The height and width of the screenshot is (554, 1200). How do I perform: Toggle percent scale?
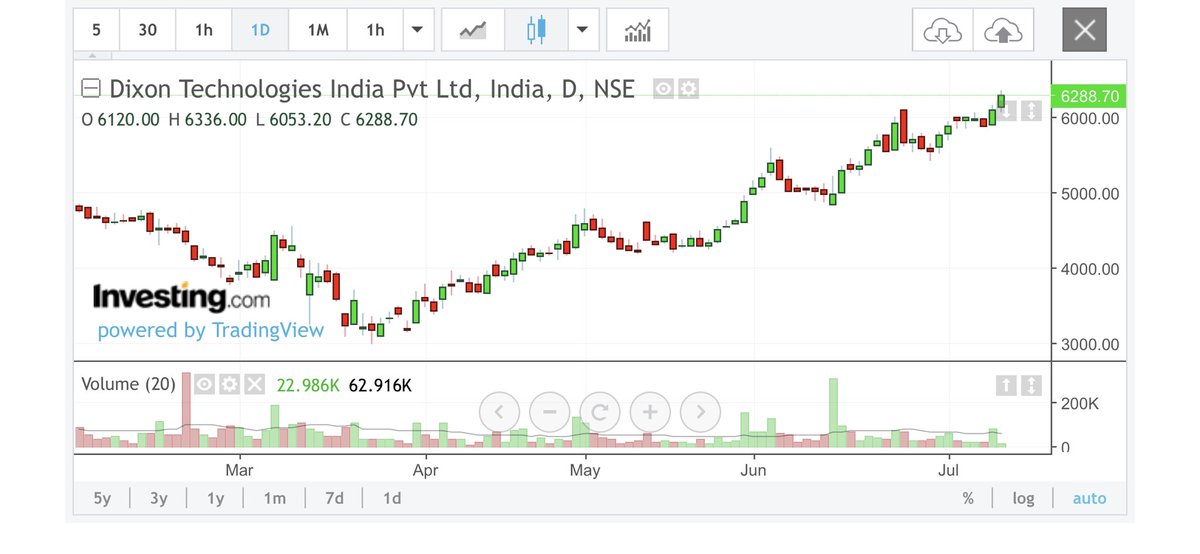968,498
